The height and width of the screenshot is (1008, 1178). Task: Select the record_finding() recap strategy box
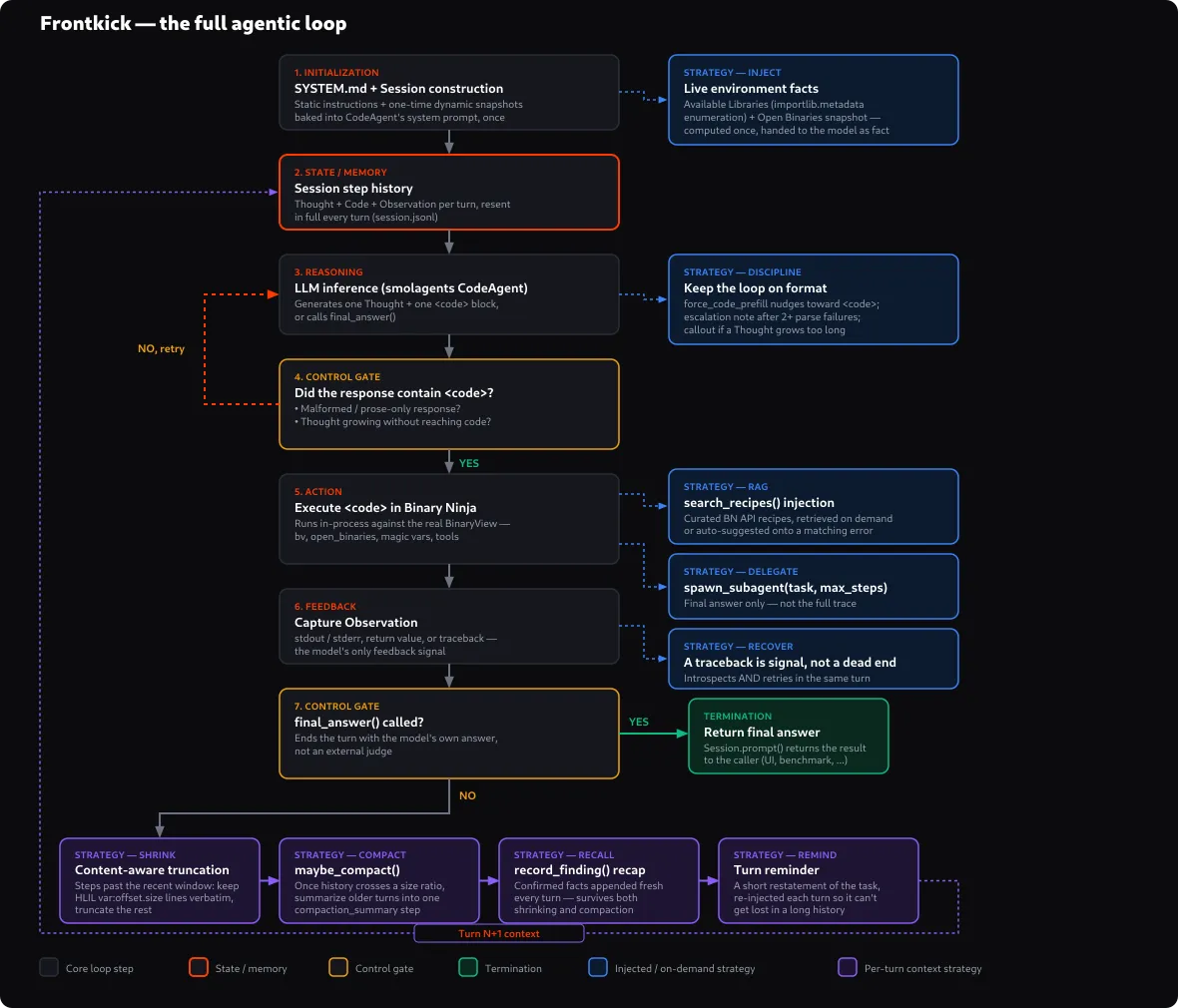599,880
